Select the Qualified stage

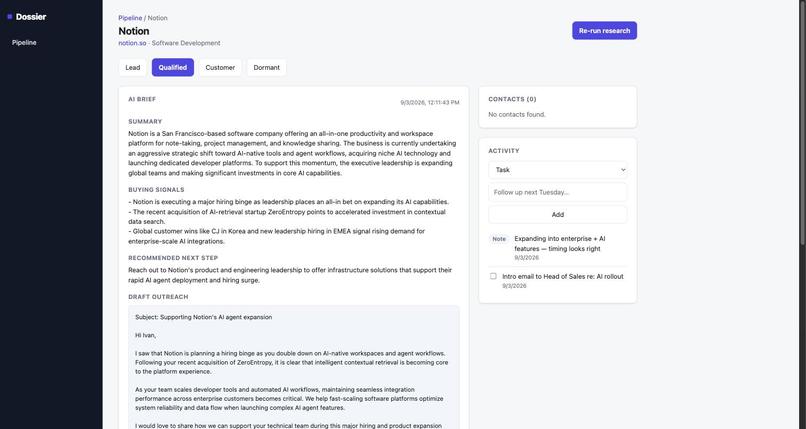pos(173,67)
